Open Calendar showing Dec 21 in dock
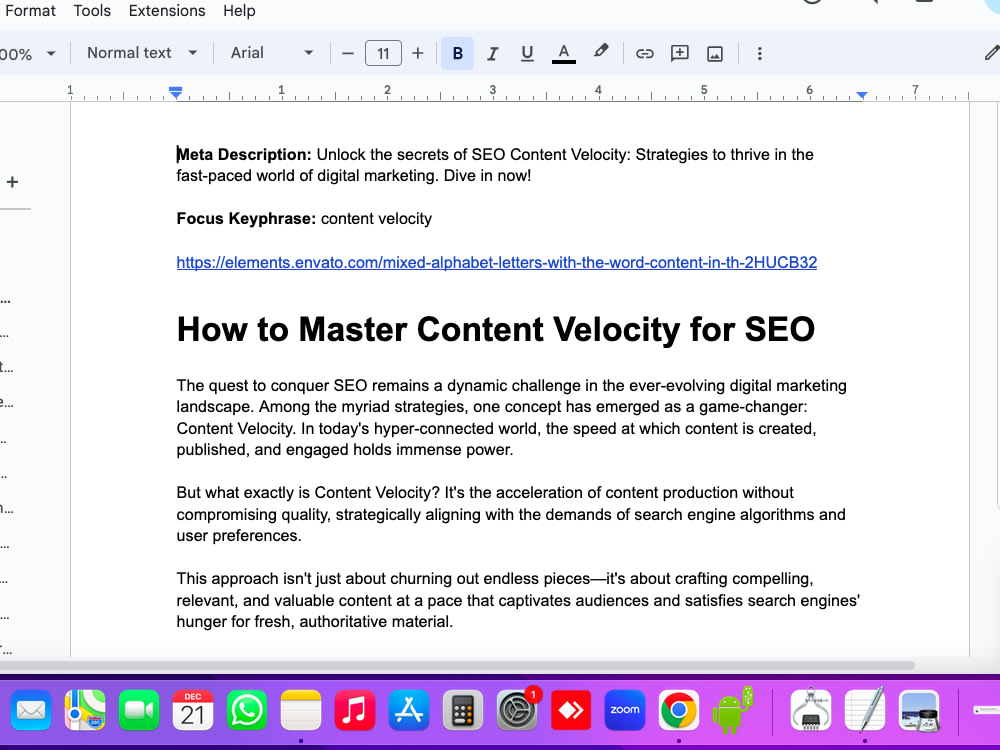 point(193,710)
